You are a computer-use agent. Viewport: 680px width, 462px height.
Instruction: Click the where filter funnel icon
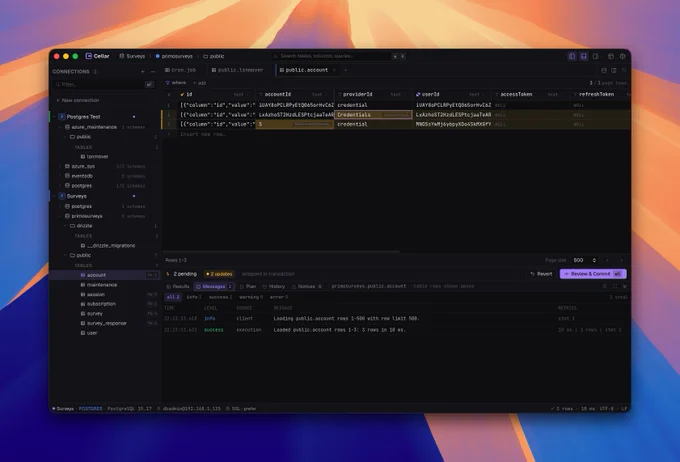[167, 83]
